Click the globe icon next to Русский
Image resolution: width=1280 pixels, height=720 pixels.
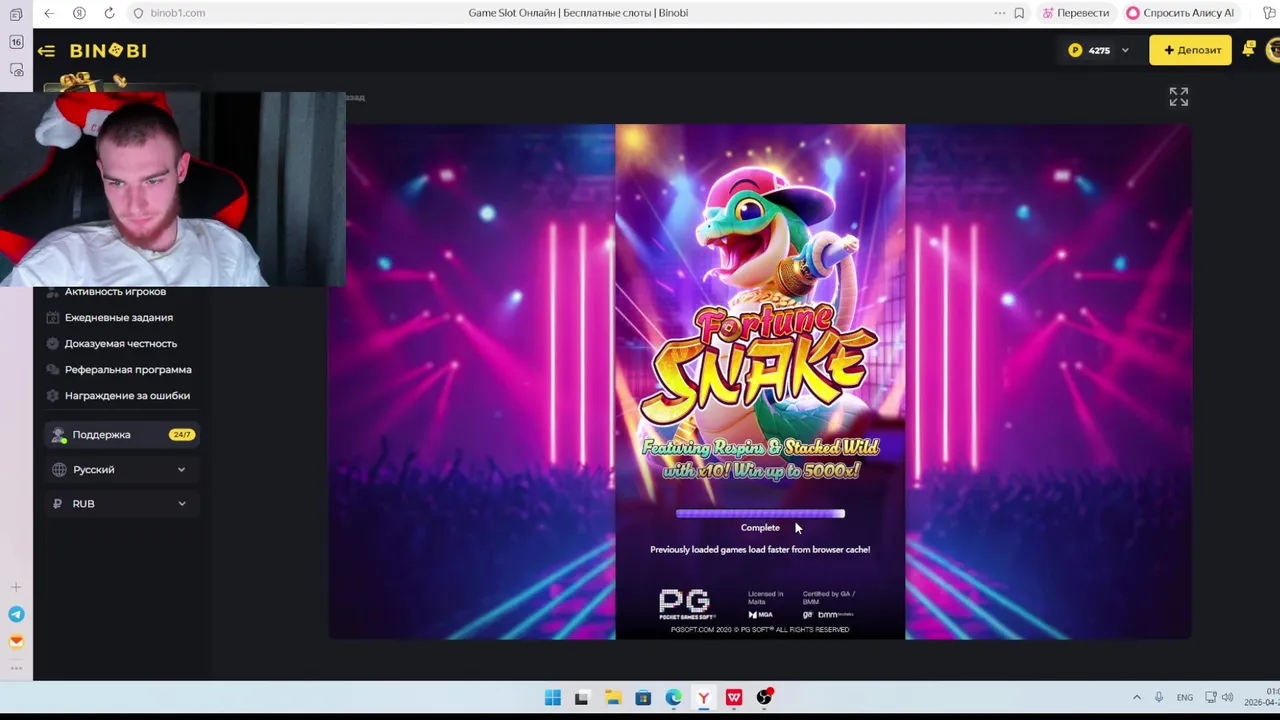[59, 469]
